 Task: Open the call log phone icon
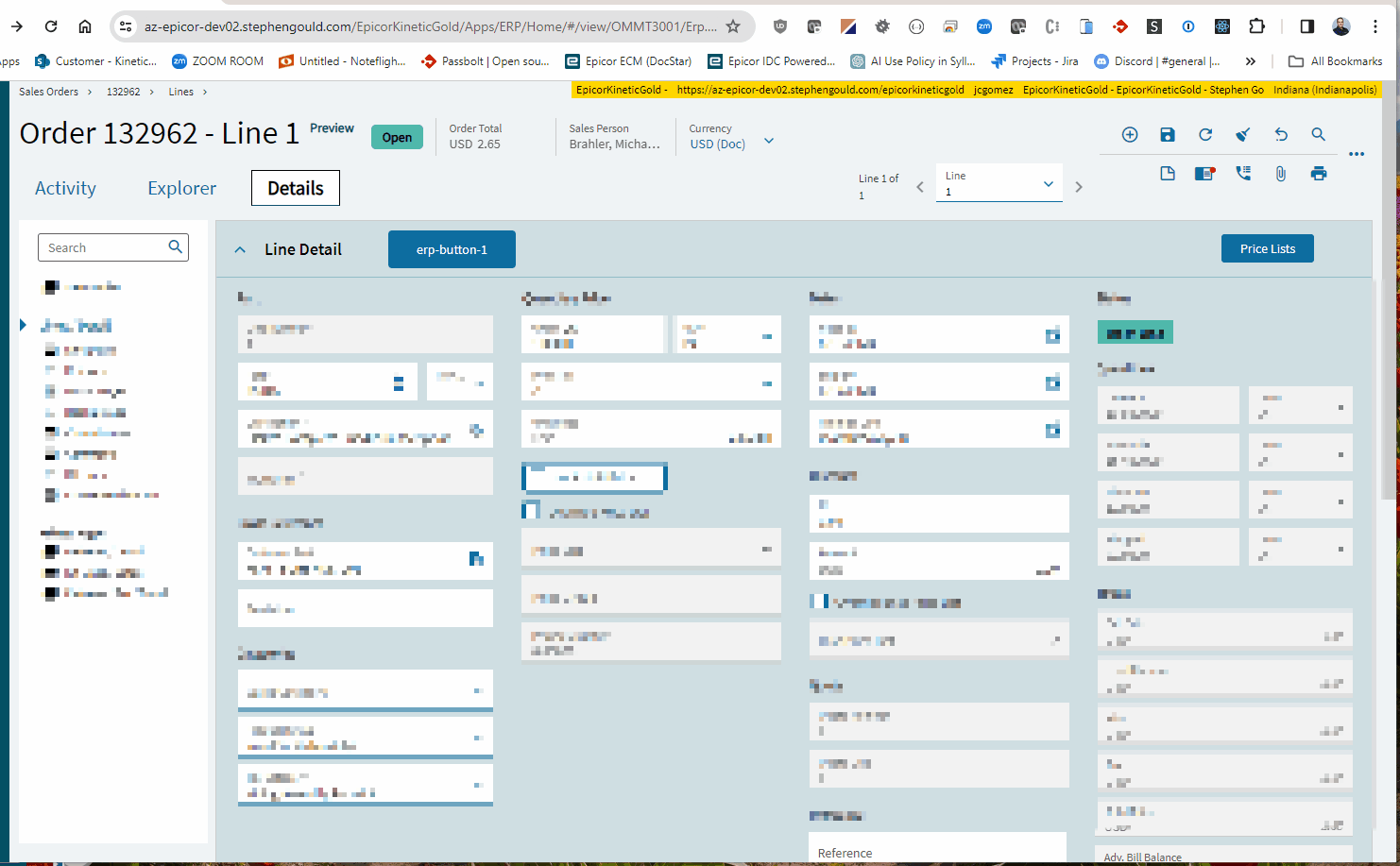pyautogui.click(x=1243, y=174)
